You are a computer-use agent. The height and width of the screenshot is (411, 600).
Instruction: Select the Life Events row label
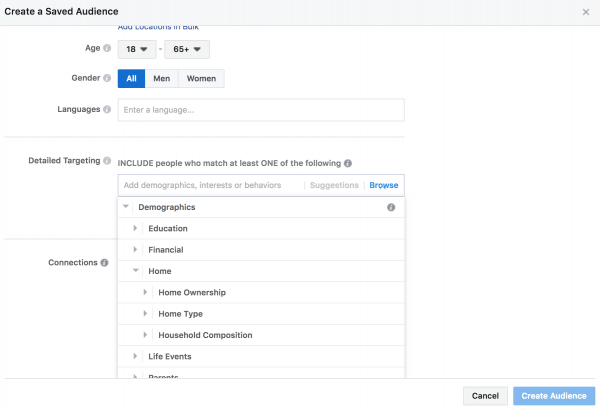click(x=170, y=357)
